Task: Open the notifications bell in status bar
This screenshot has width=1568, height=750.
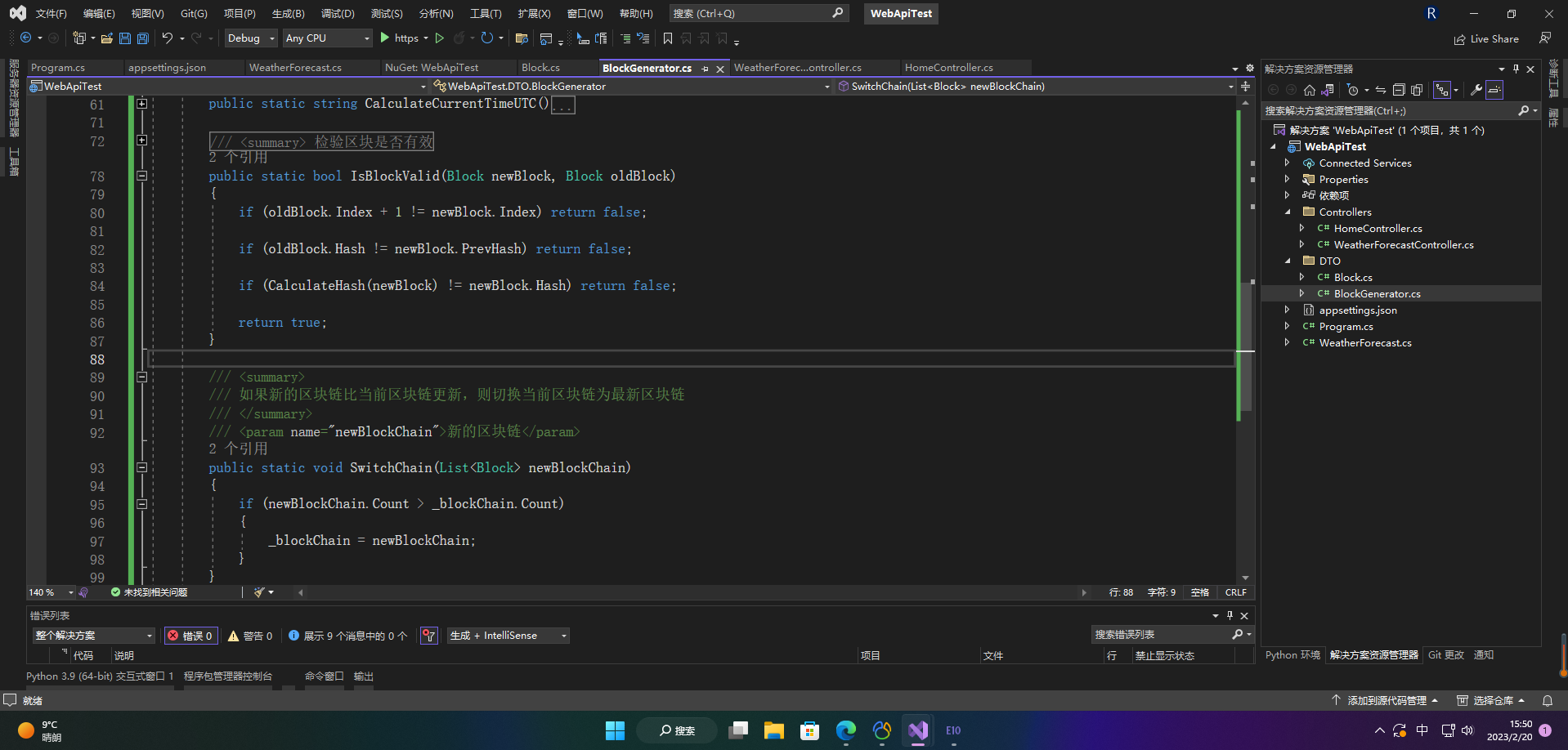Action: click(1548, 700)
